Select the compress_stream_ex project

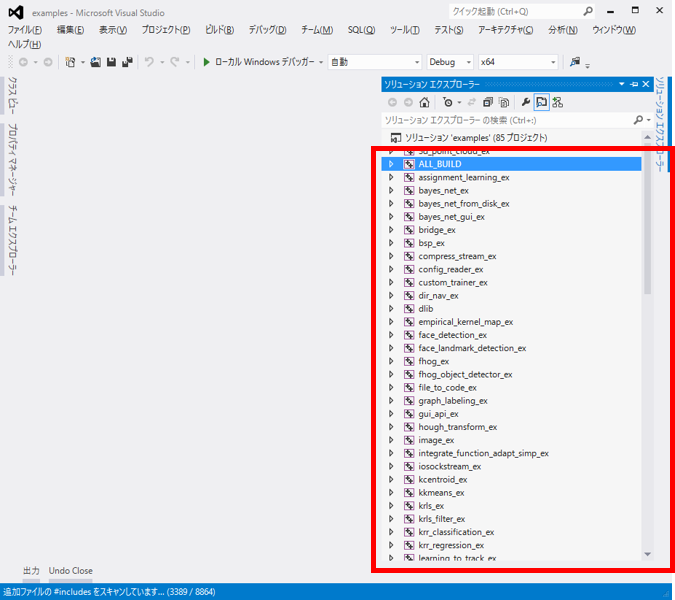[457, 256]
